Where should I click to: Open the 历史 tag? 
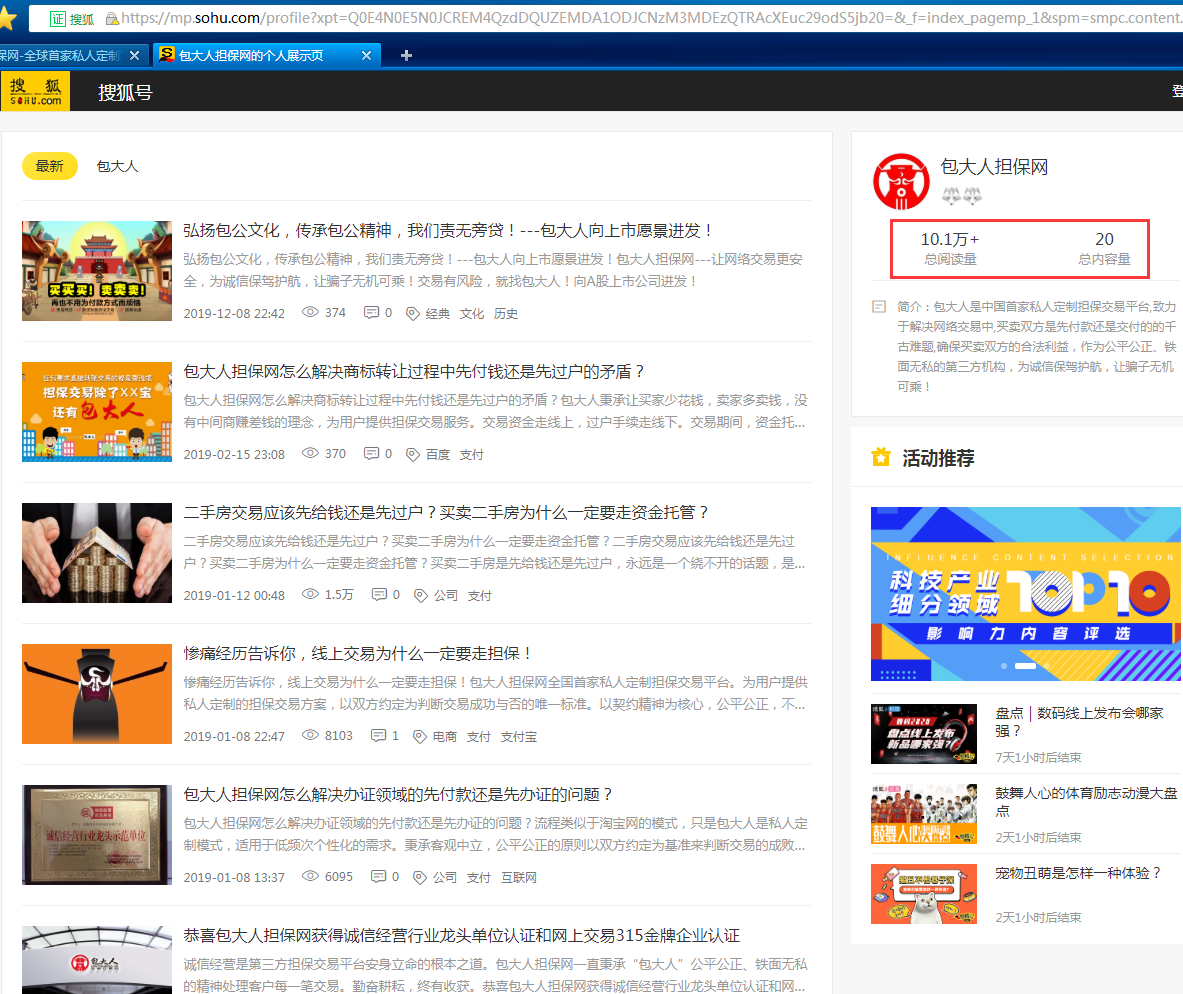point(506,313)
